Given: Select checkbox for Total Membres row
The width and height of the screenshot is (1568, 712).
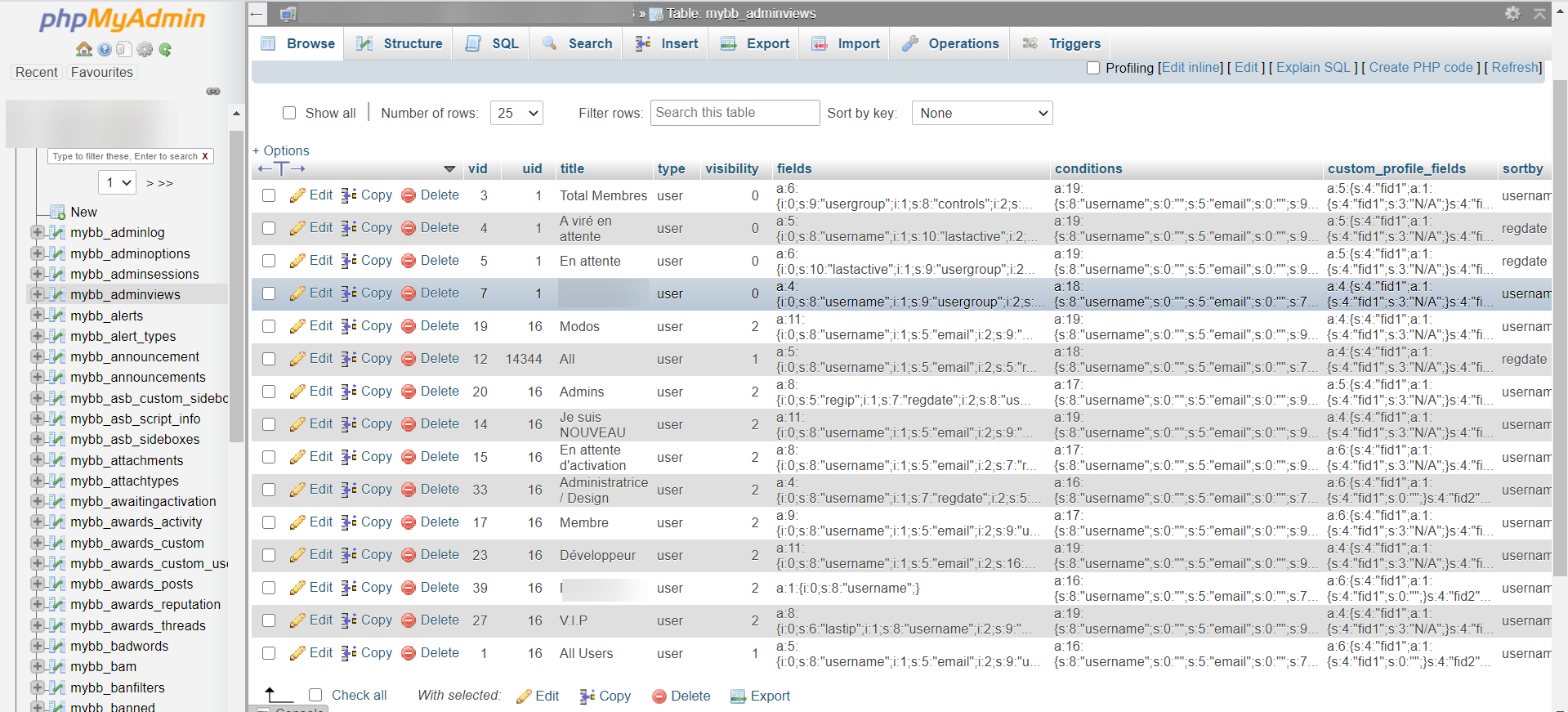Looking at the screenshot, I should [269, 195].
